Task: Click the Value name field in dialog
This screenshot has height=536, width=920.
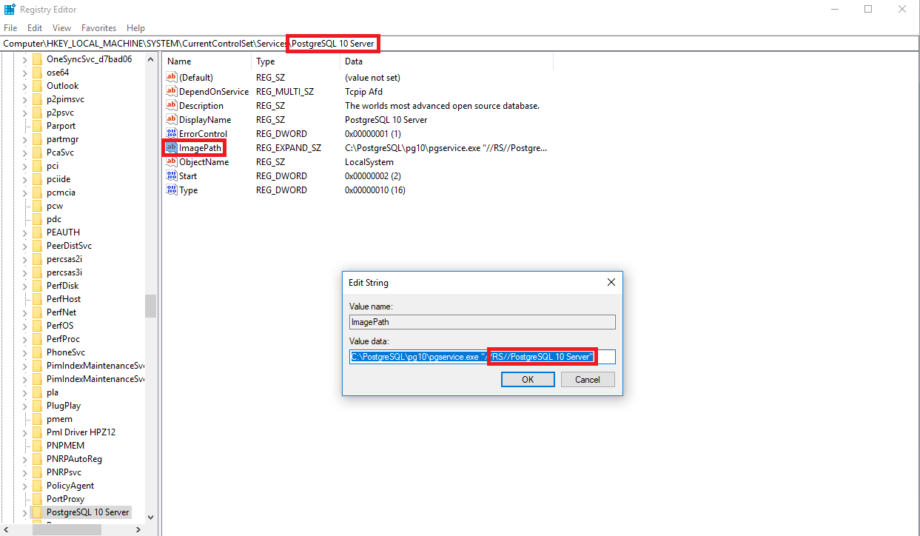Action: (482, 322)
